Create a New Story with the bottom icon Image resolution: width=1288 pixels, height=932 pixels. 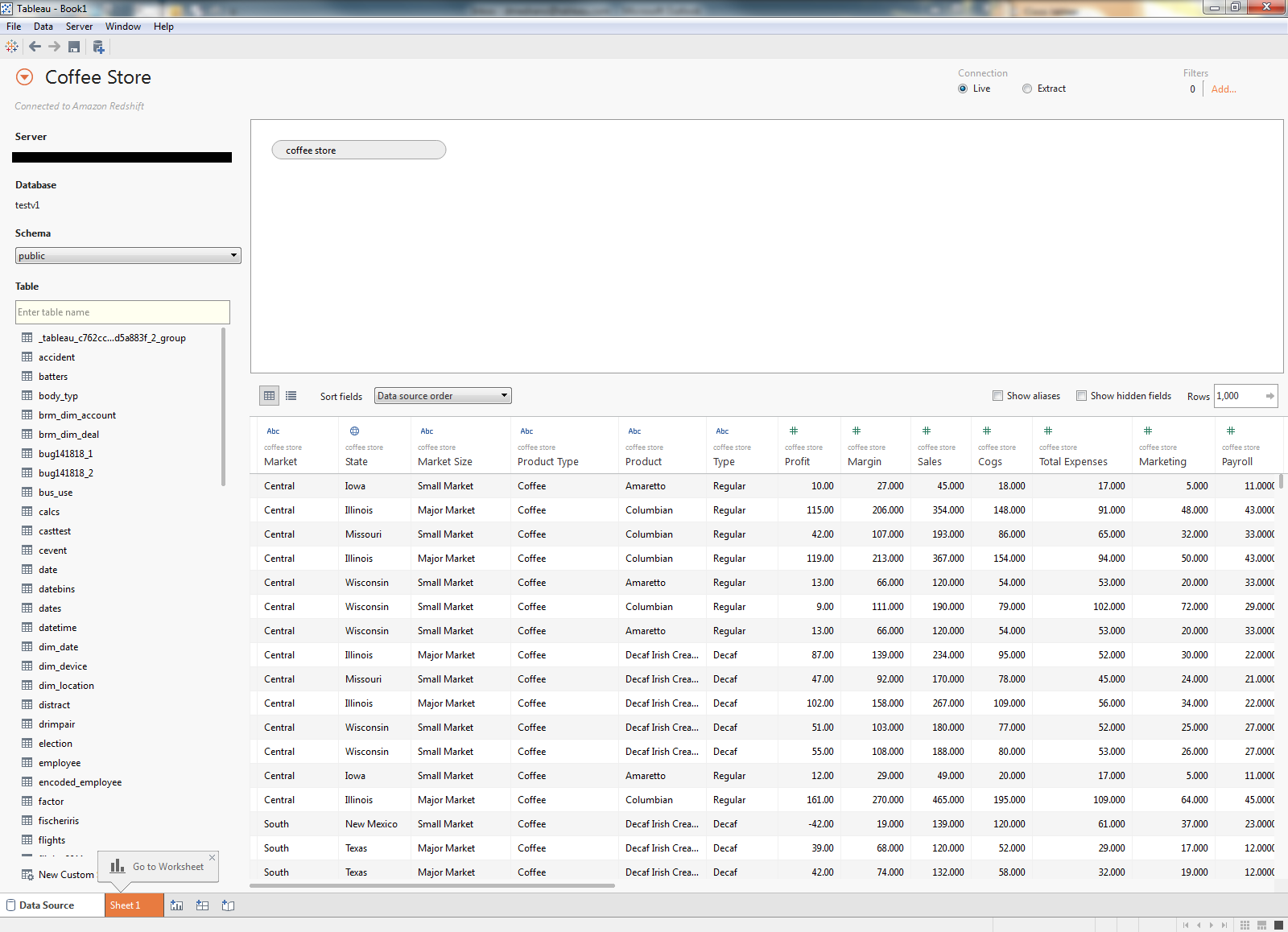[x=228, y=905]
